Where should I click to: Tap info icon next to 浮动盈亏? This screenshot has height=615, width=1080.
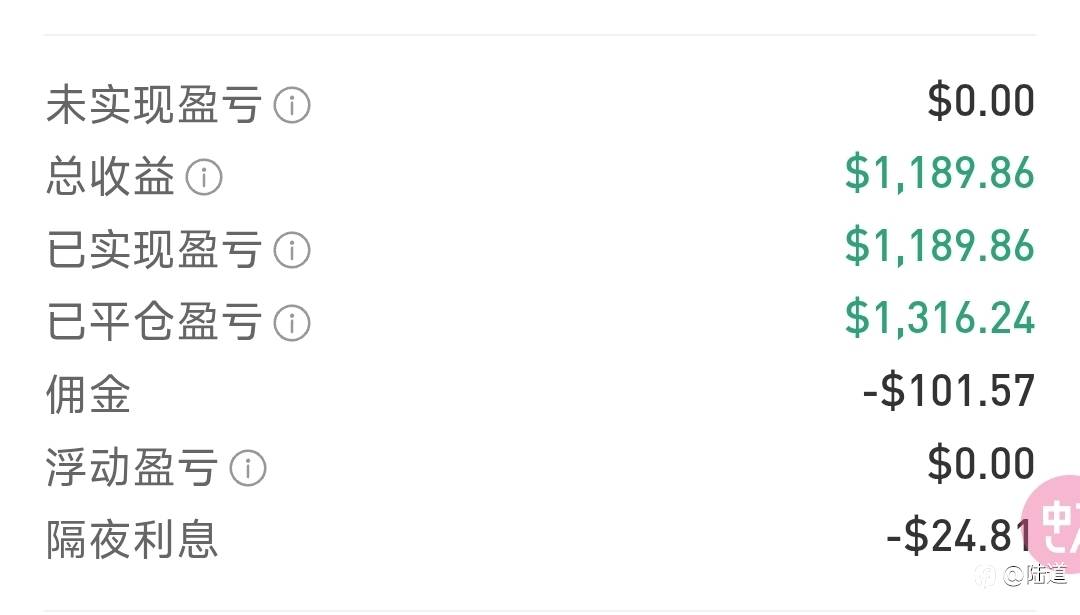[248, 467]
